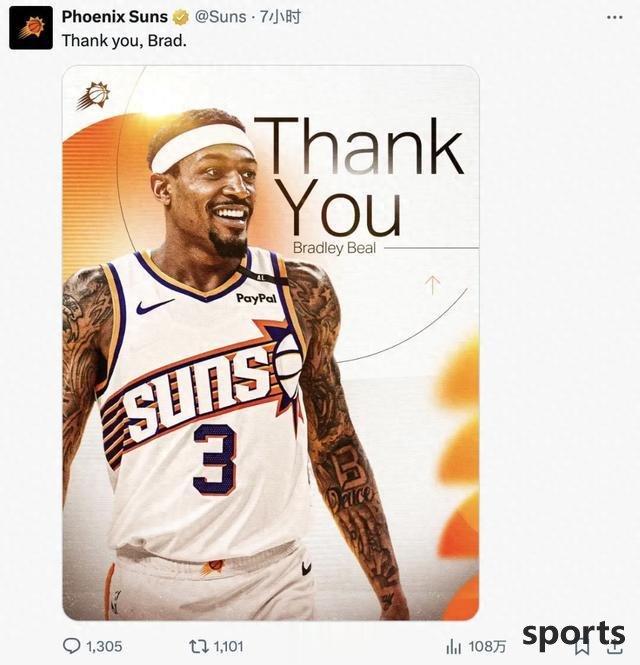Open the three-dot more options menu
Viewport: 640px width, 665px height.
click(615, 17)
